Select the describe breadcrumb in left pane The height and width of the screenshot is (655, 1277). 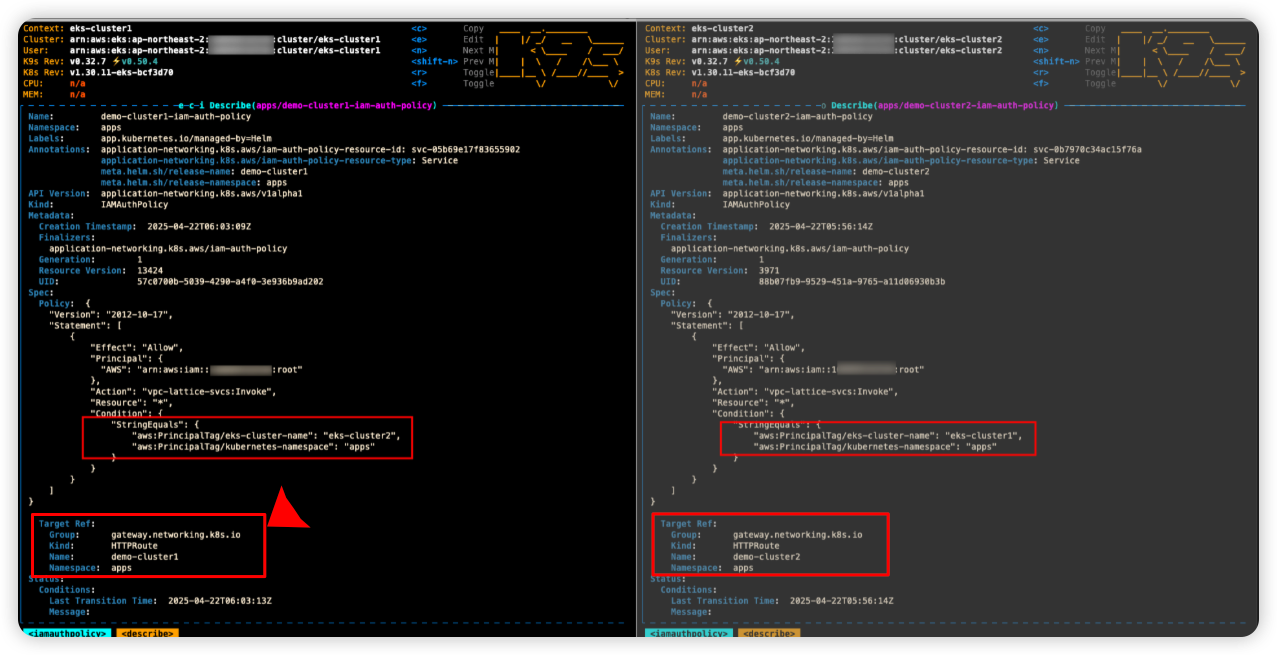tap(148, 633)
